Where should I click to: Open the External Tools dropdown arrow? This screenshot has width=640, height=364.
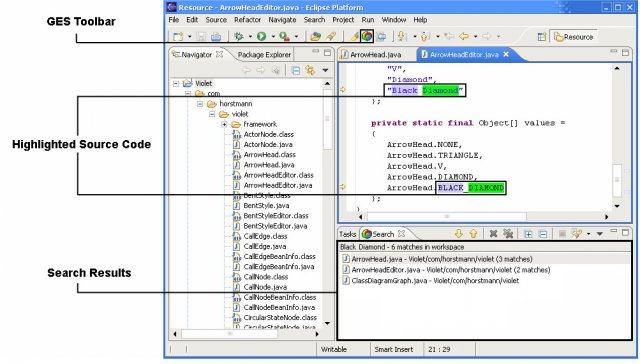(x=296, y=37)
